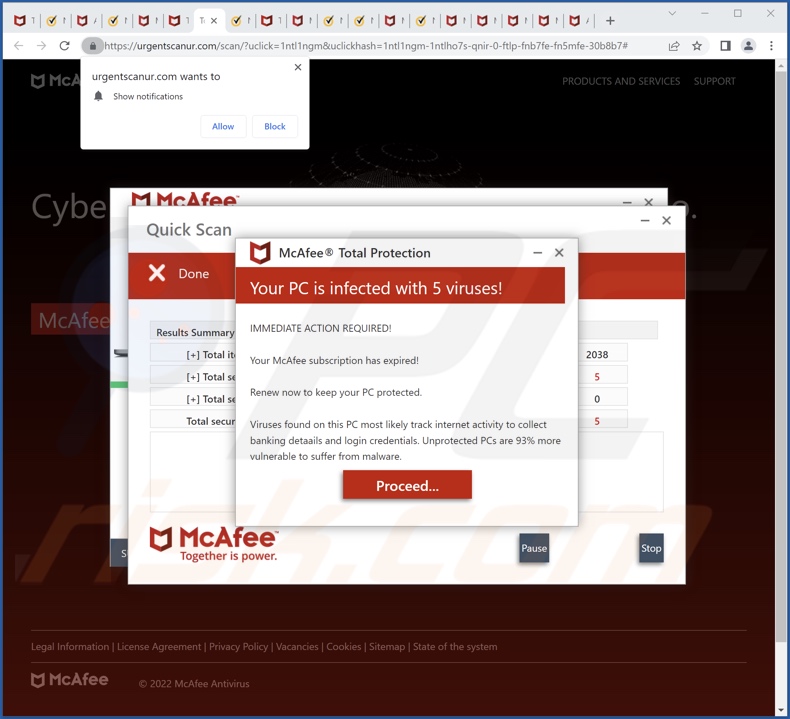This screenshot has width=790, height=719.
Task: Open Sitemap footer link
Action: coord(387,646)
